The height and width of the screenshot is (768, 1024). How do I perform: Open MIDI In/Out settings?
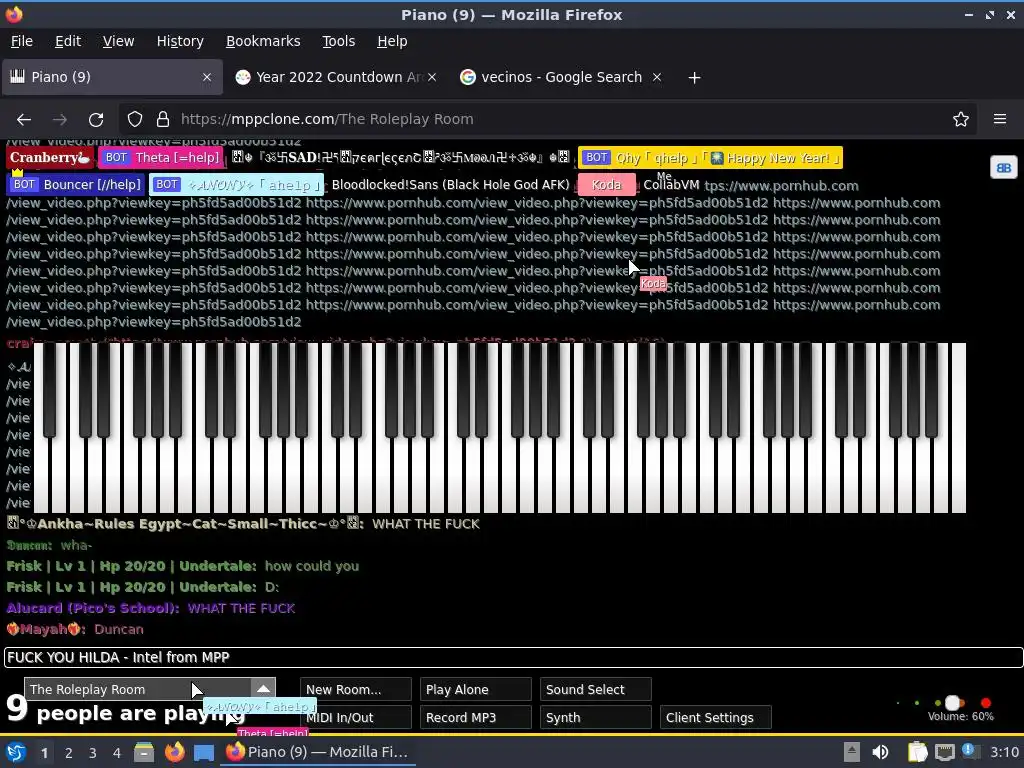[356, 718]
